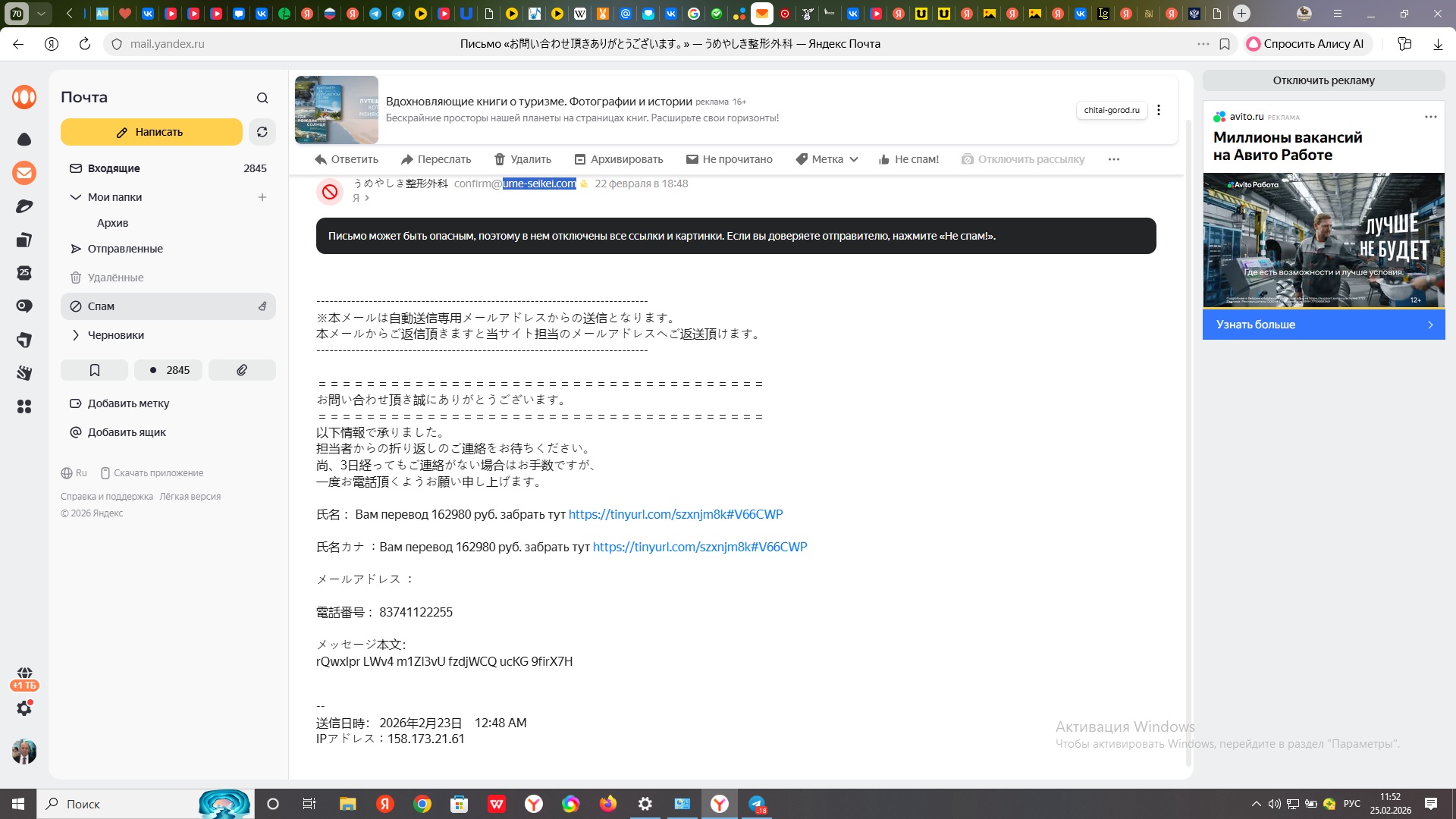Open the Входящие folder
The image size is (1456, 819).
pos(114,168)
